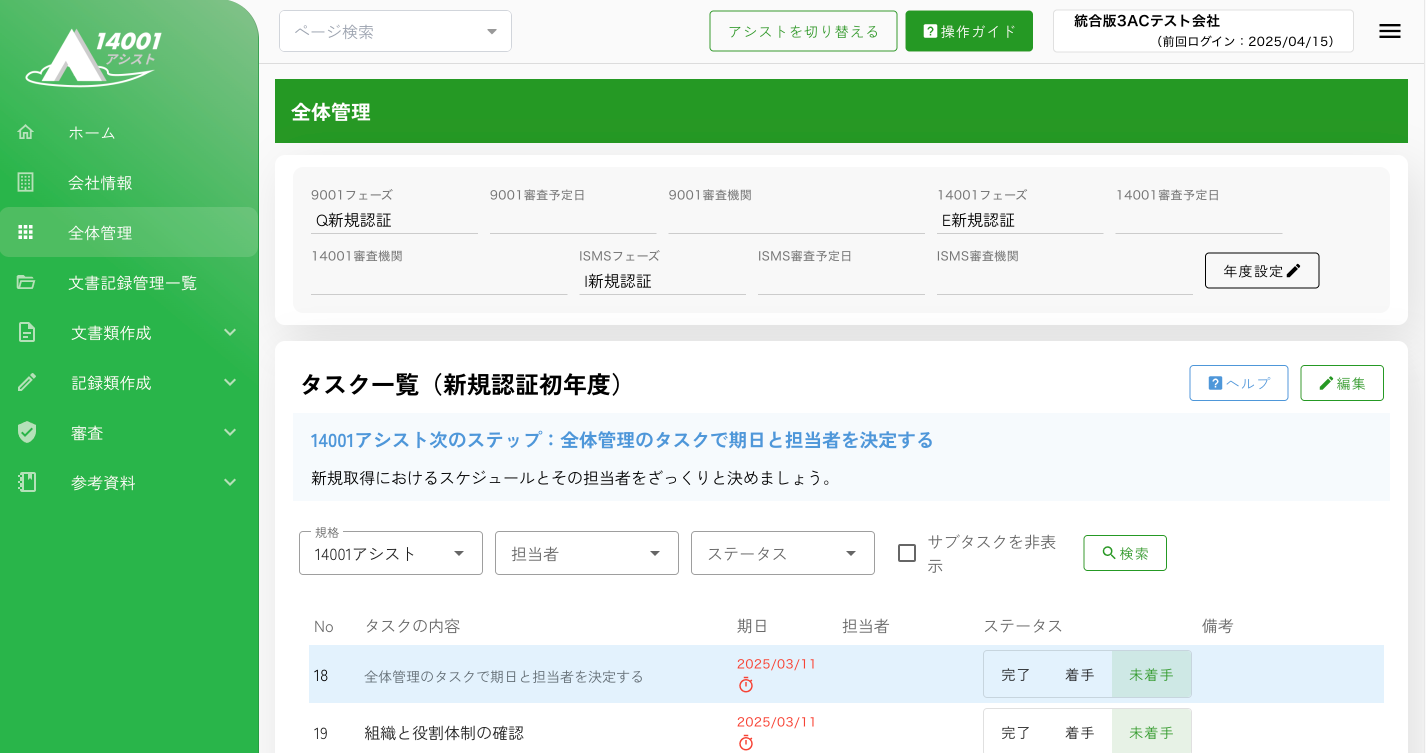Click the grid icon next to 全体管理
This screenshot has width=1426, height=753.
26,232
